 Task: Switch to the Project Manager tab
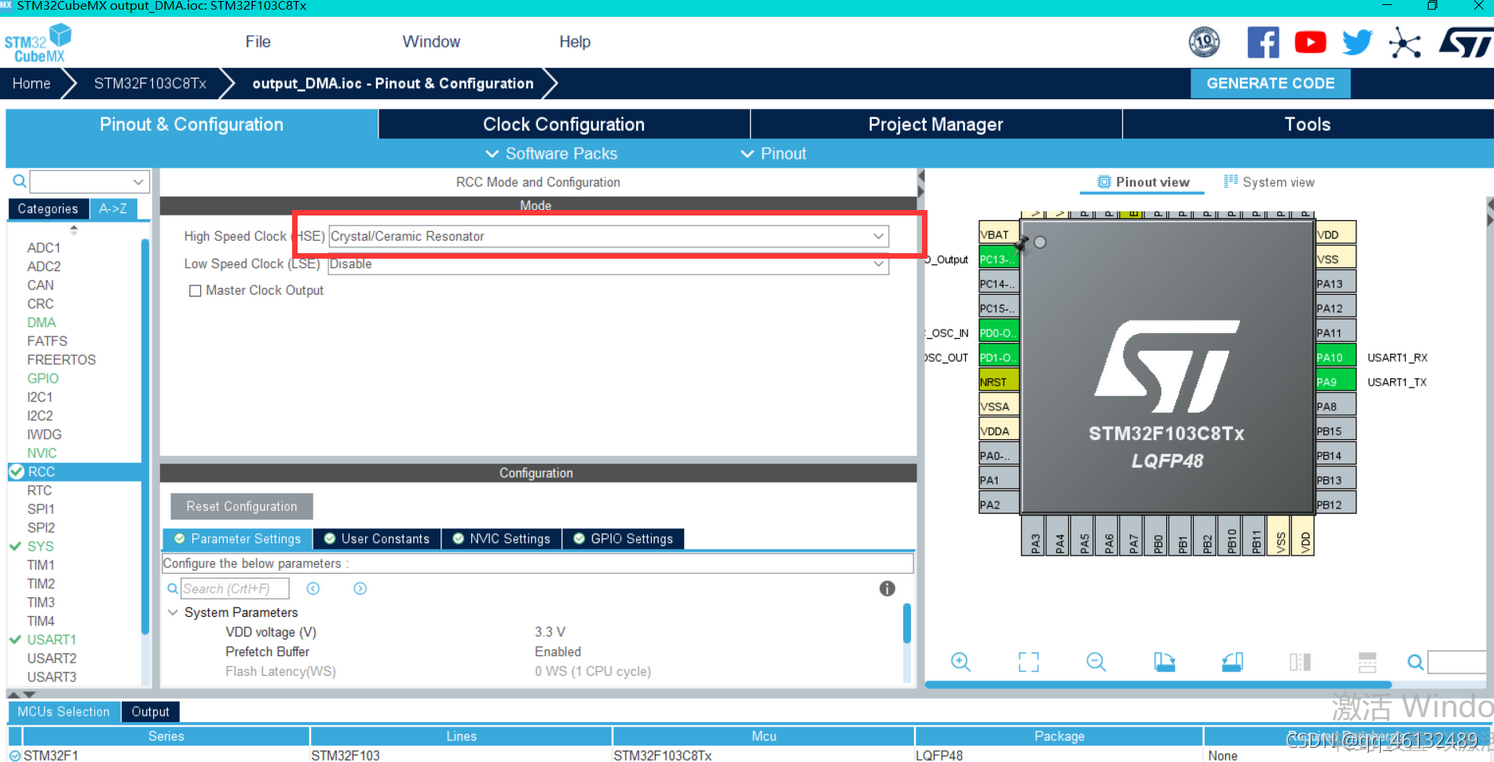[935, 124]
